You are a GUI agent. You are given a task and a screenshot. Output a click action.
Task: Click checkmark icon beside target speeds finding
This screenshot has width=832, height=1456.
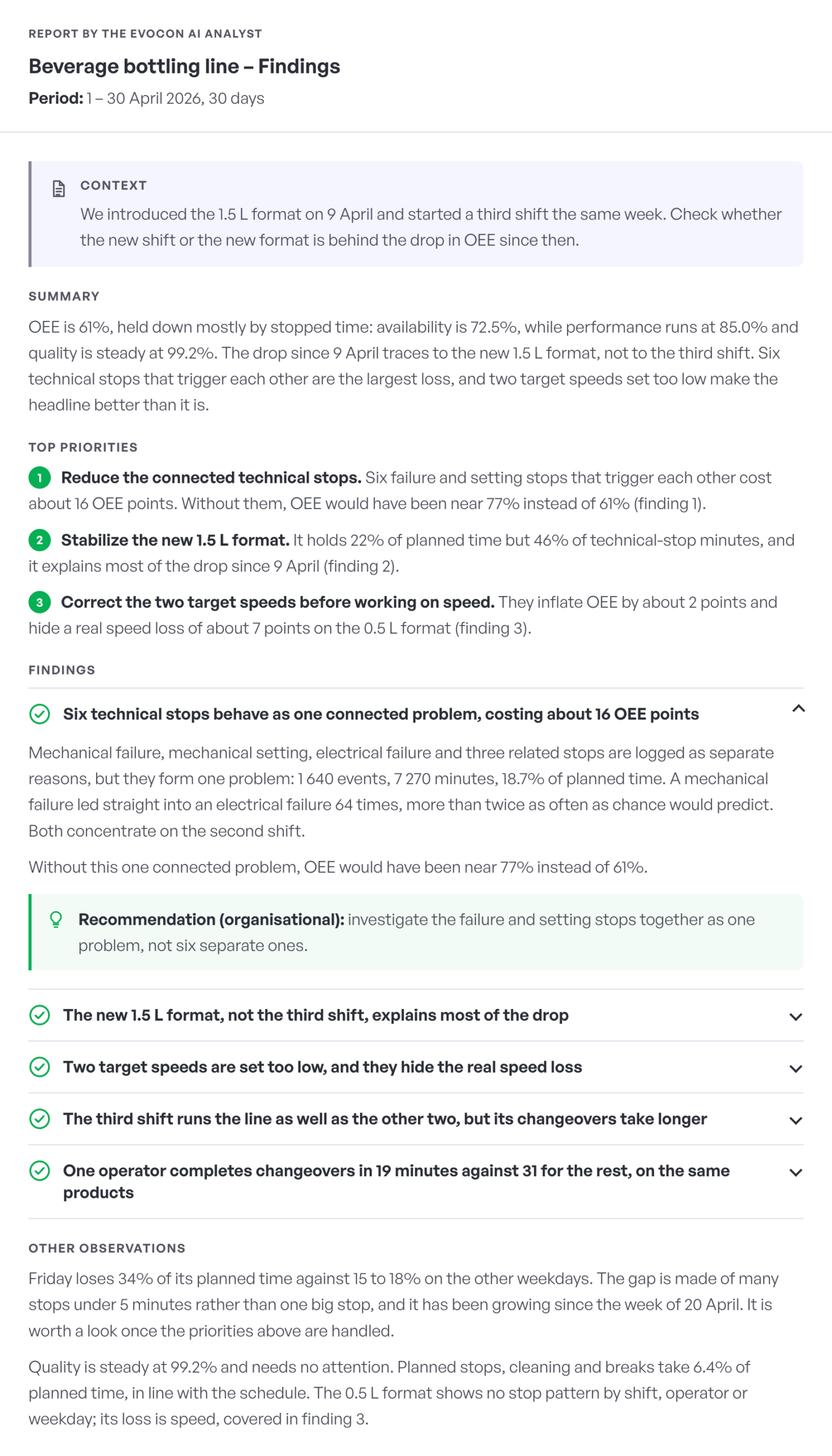[x=39, y=1068]
